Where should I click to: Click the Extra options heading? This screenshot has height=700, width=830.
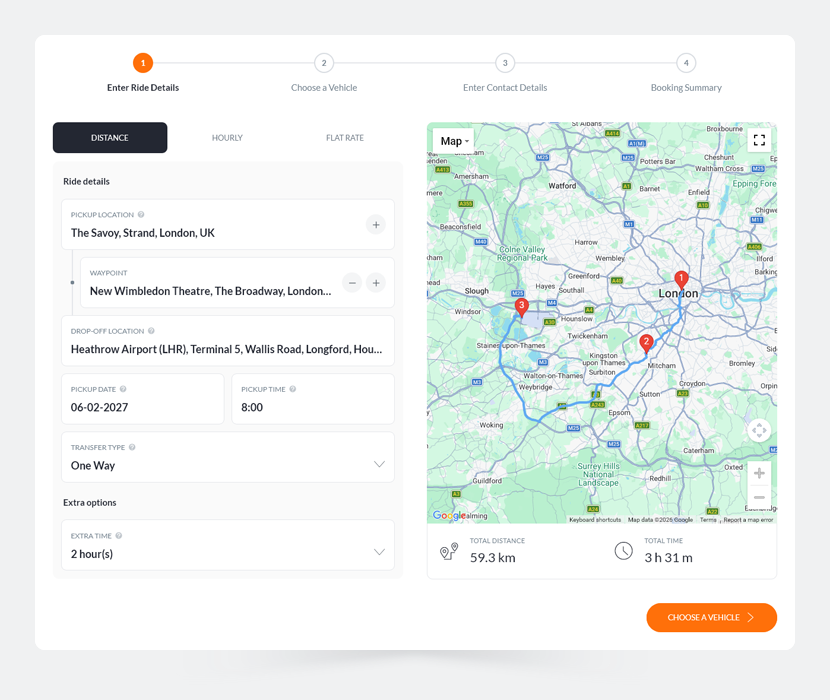click(x=89, y=502)
